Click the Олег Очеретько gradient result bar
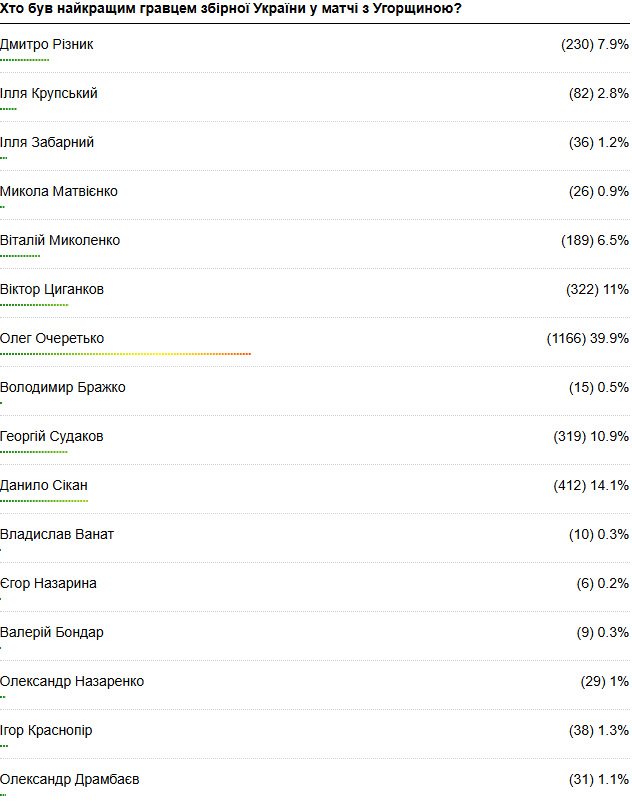Image resolution: width=632 pixels, height=803 pixels. coord(125,354)
